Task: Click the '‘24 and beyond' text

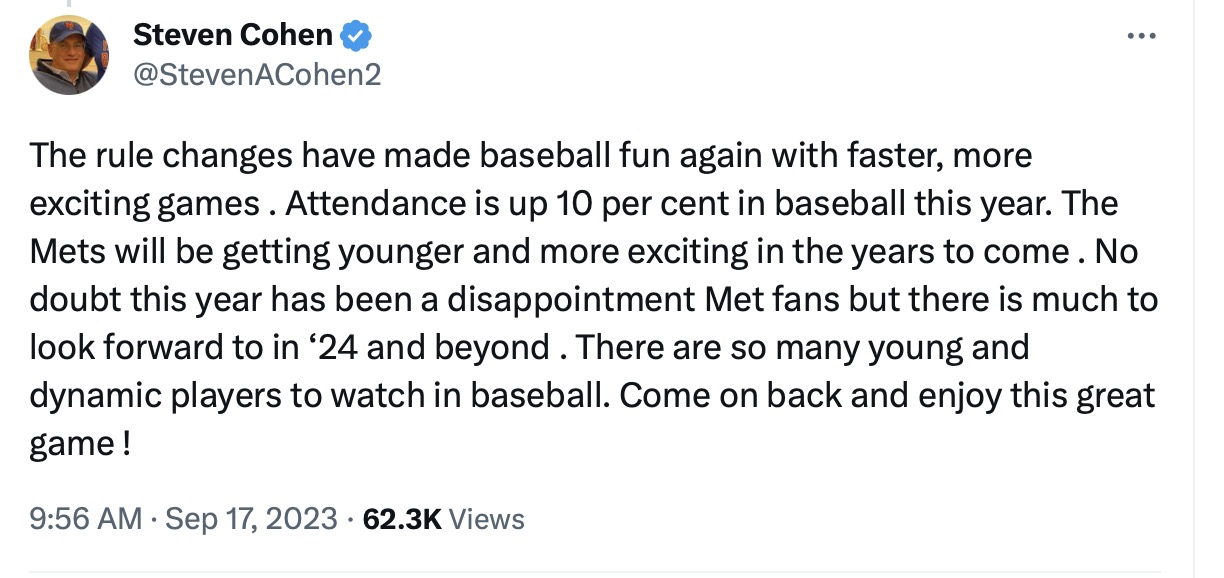Action: 426,349
